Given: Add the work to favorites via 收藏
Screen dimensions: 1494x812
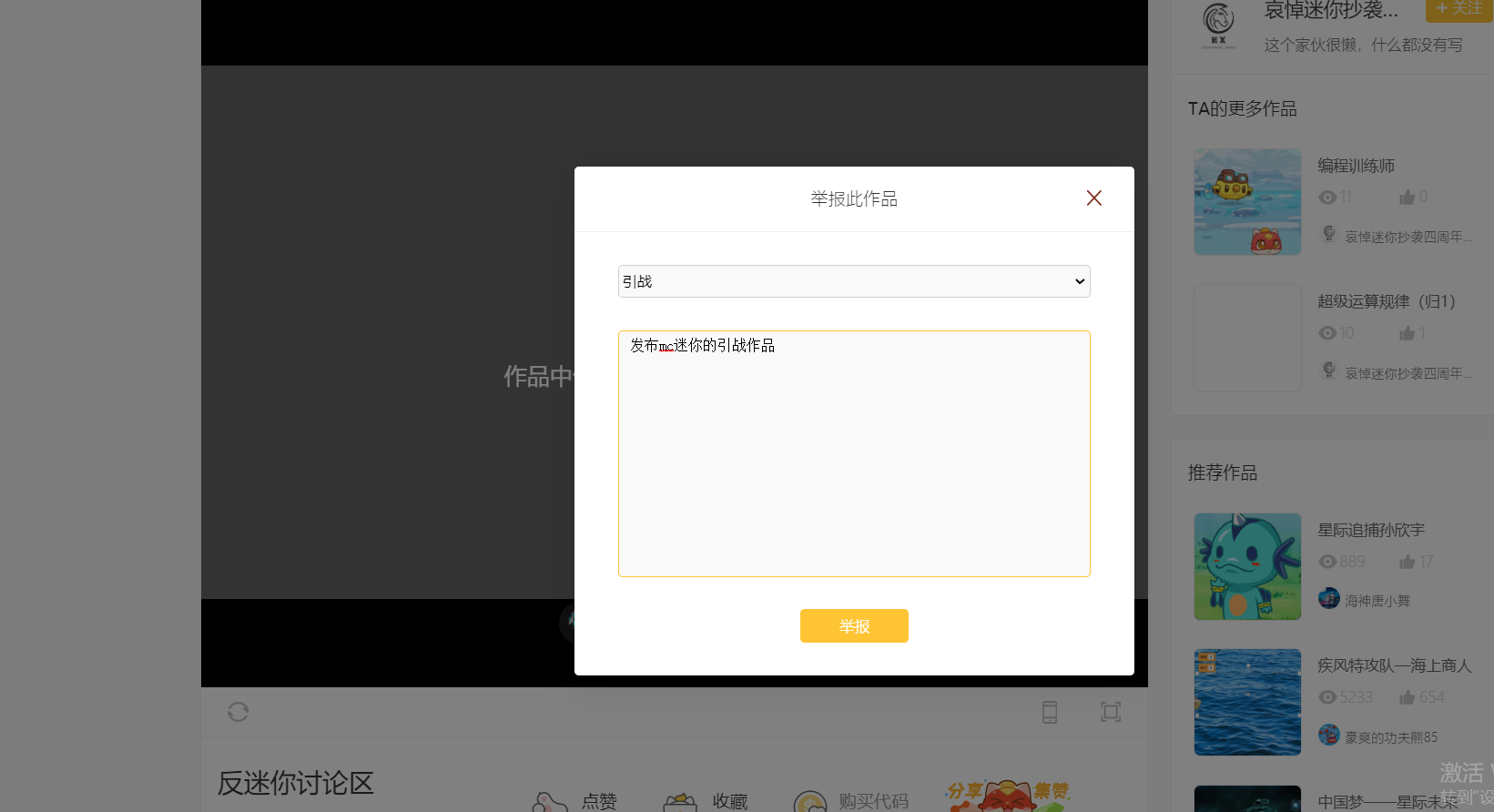Looking at the screenshot, I should [706, 801].
